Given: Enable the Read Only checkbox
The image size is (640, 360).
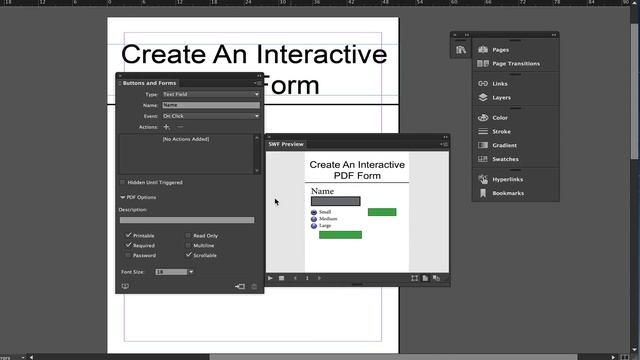Looking at the screenshot, I should coord(188,236).
